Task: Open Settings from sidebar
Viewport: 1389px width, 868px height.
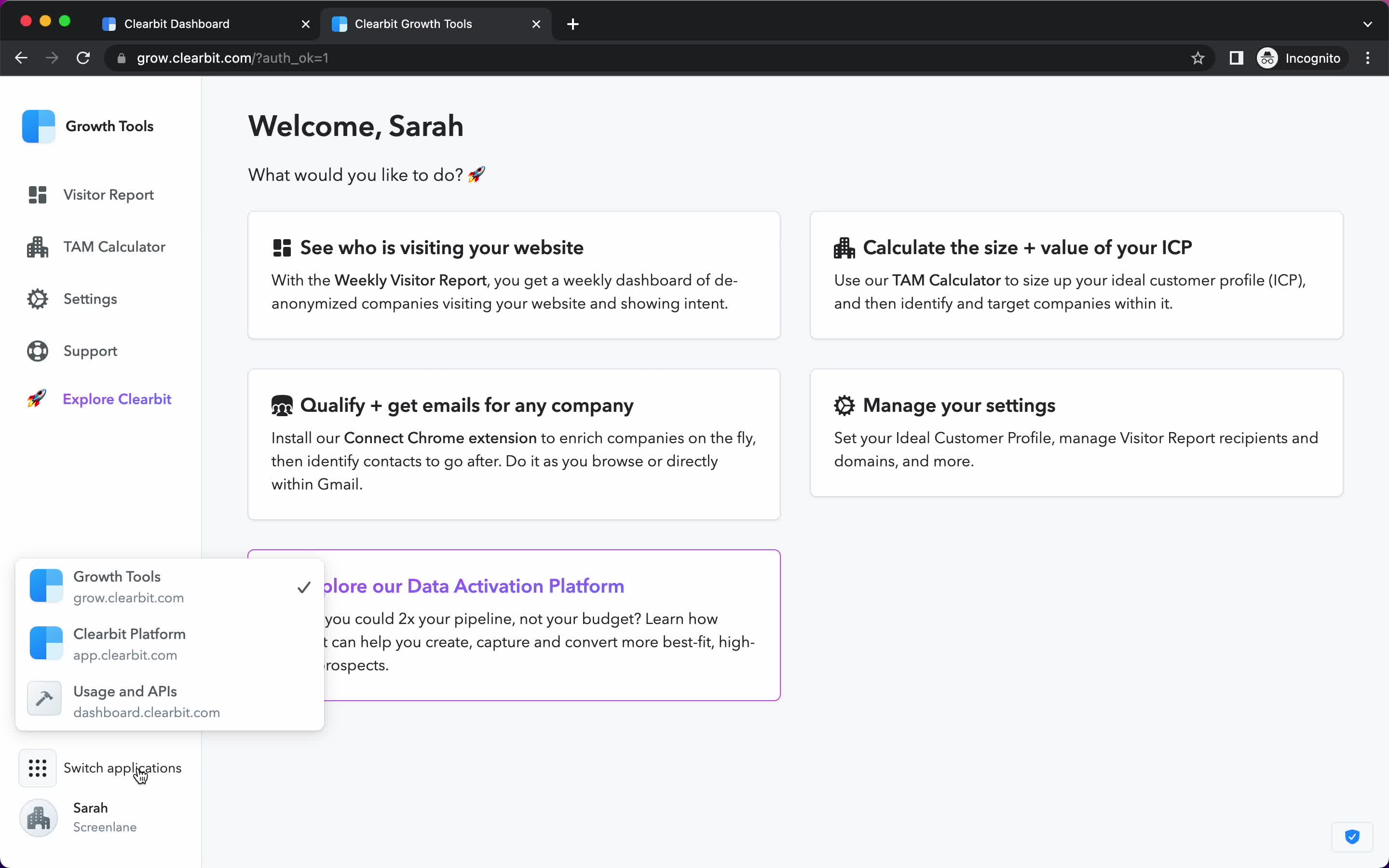Action: click(90, 298)
